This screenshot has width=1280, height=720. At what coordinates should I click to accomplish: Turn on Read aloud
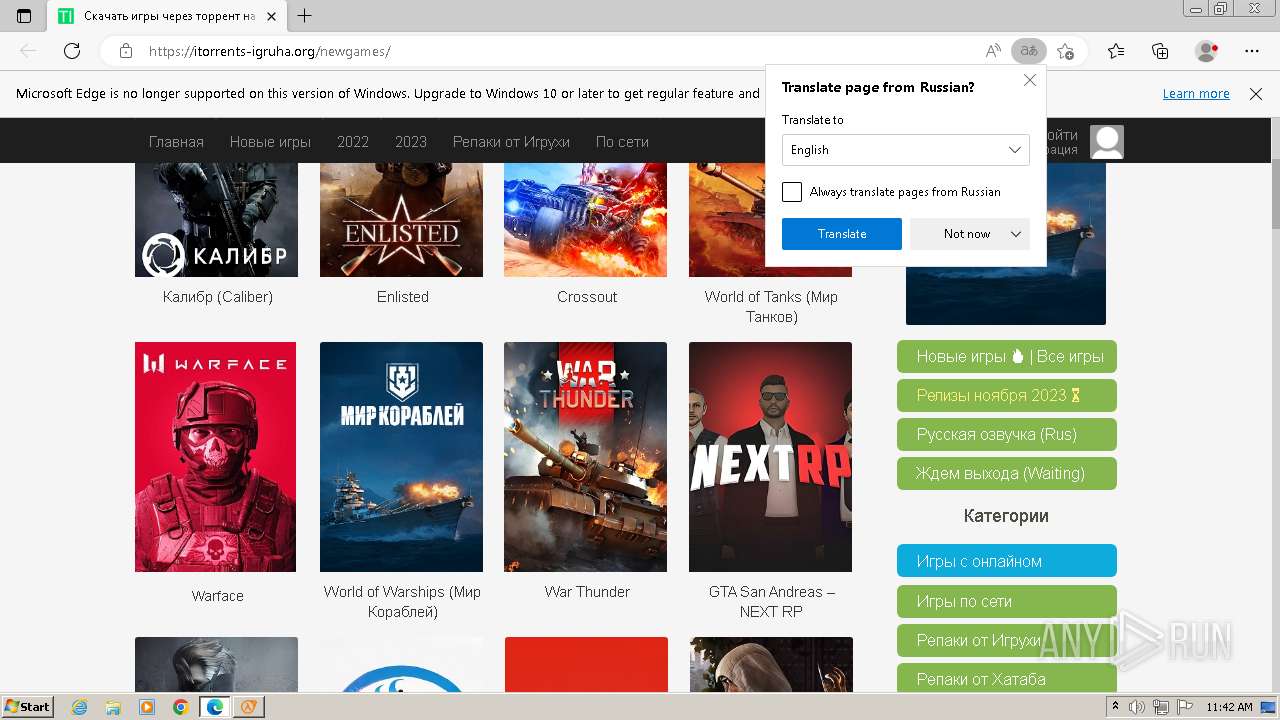(x=993, y=51)
